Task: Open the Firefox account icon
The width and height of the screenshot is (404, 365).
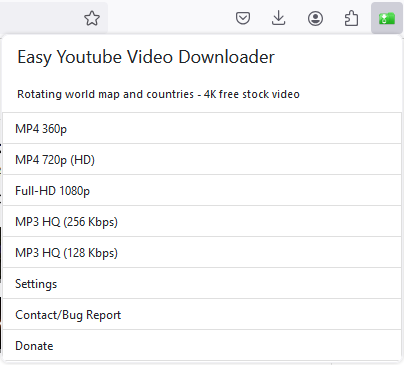Action: pyautogui.click(x=315, y=18)
